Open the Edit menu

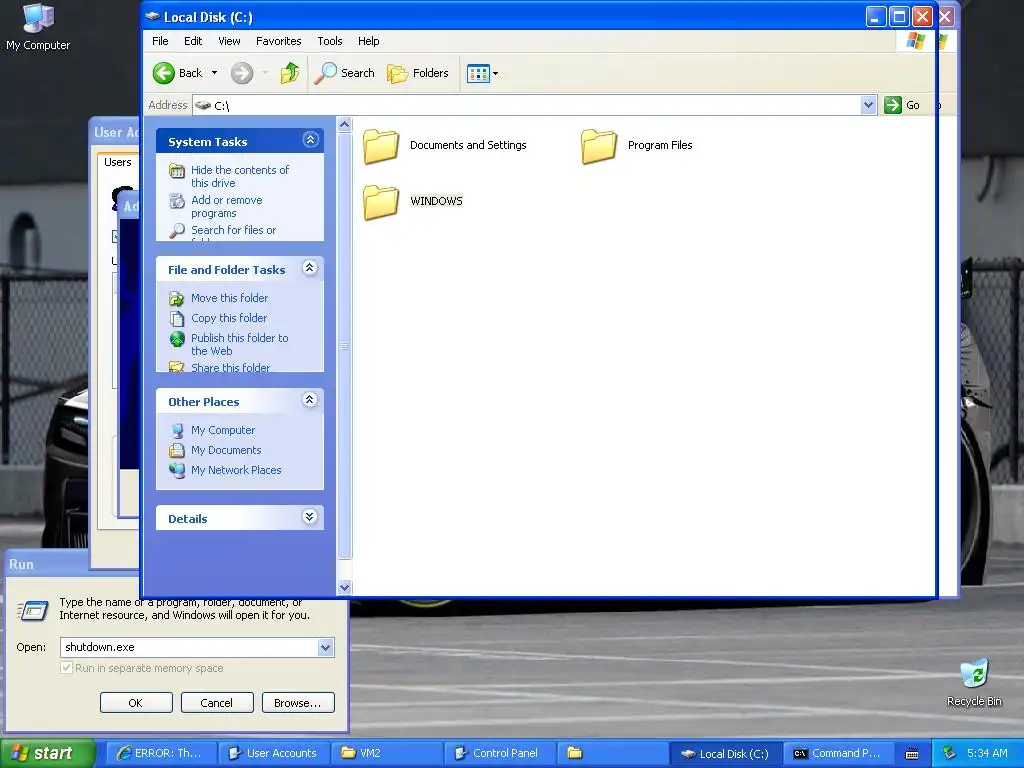click(x=193, y=41)
